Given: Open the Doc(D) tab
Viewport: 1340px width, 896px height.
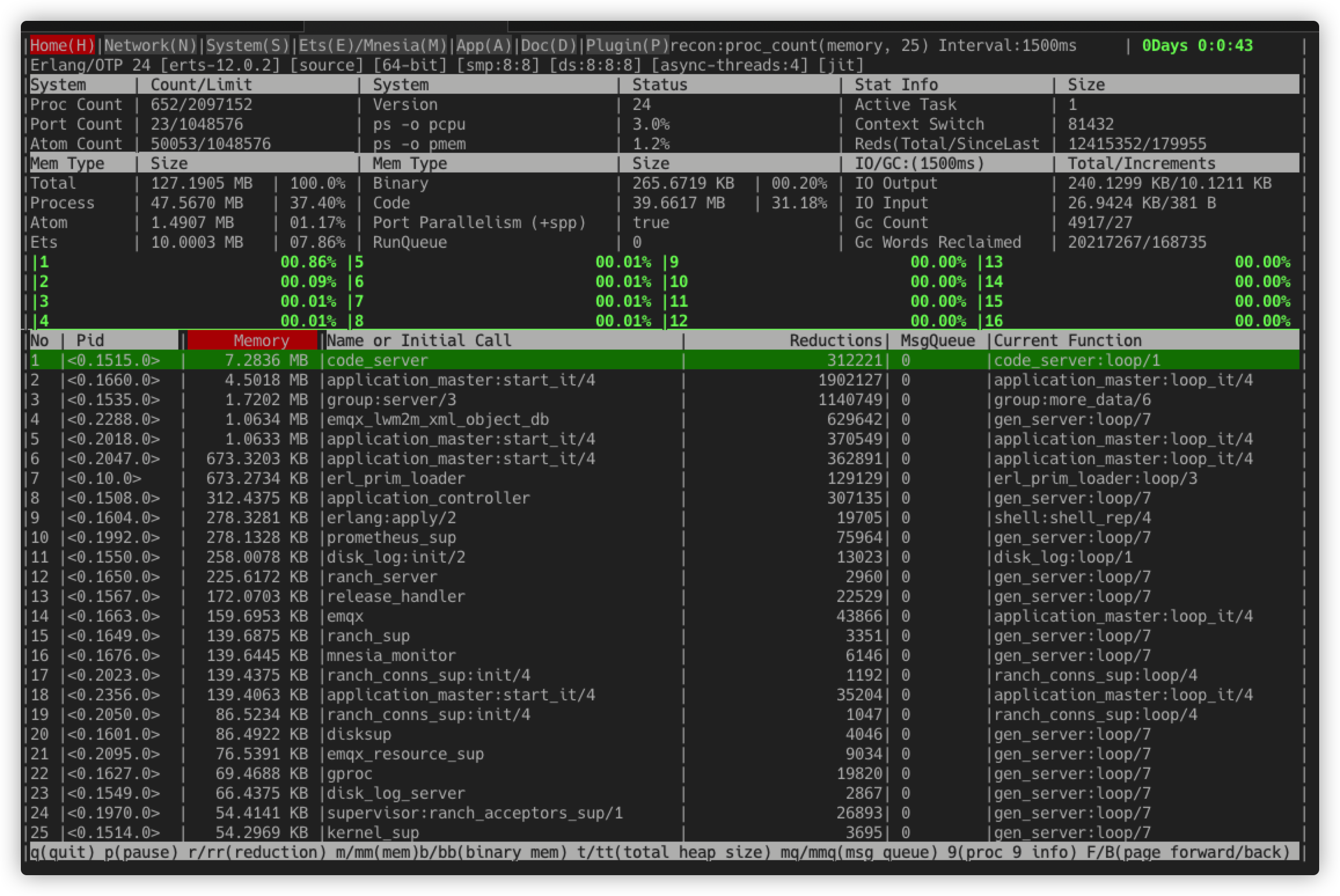Looking at the screenshot, I should [x=548, y=45].
